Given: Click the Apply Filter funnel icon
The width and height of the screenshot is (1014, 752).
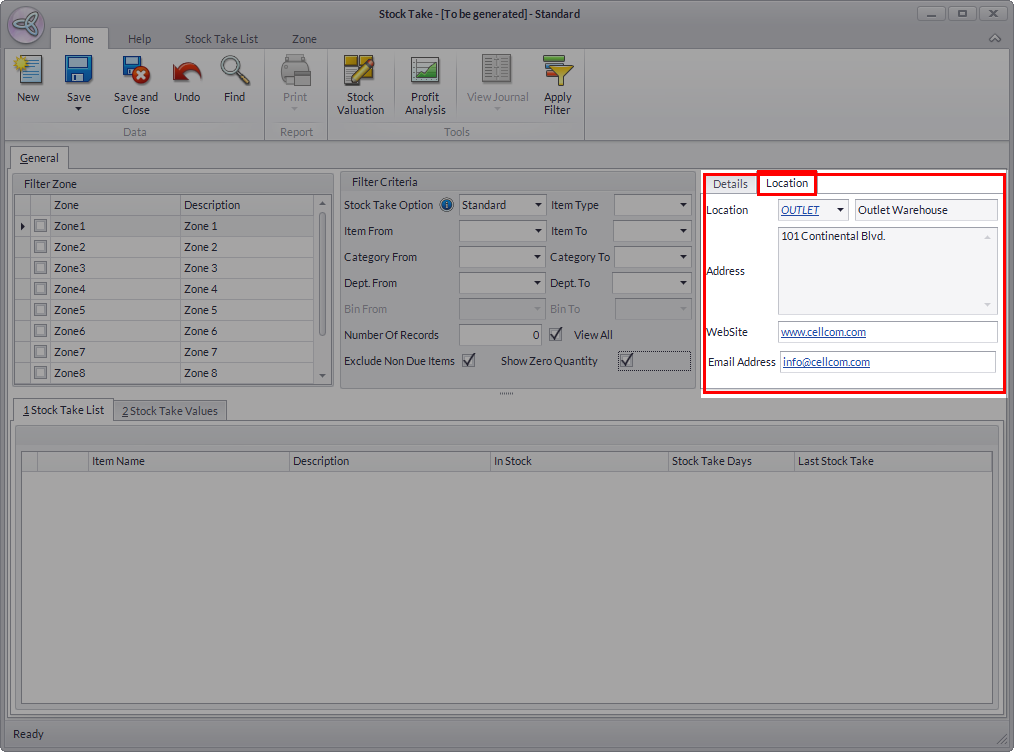Looking at the screenshot, I should tap(557, 72).
